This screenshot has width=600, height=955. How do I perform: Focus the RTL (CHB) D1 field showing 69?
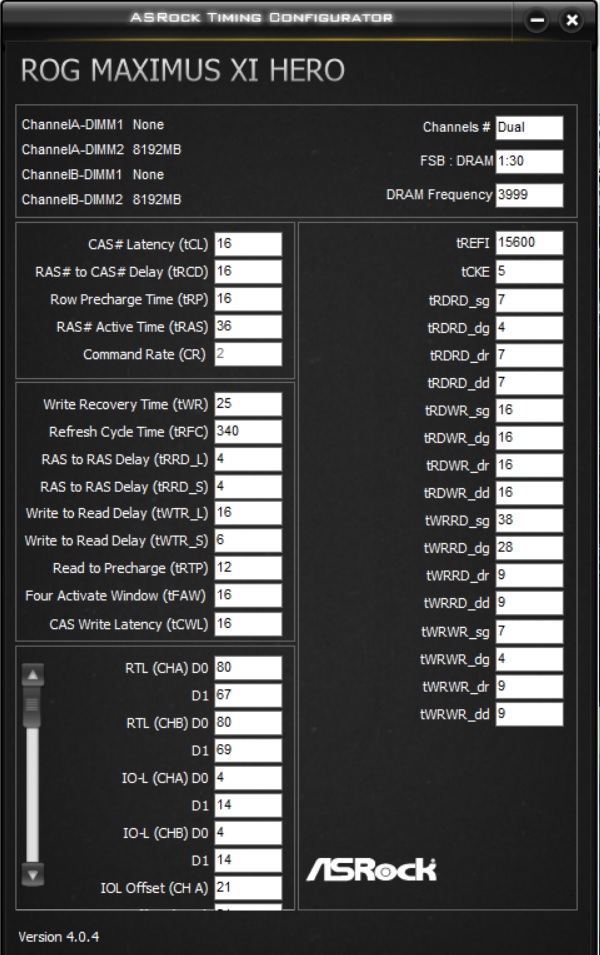(x=248, y=750)
